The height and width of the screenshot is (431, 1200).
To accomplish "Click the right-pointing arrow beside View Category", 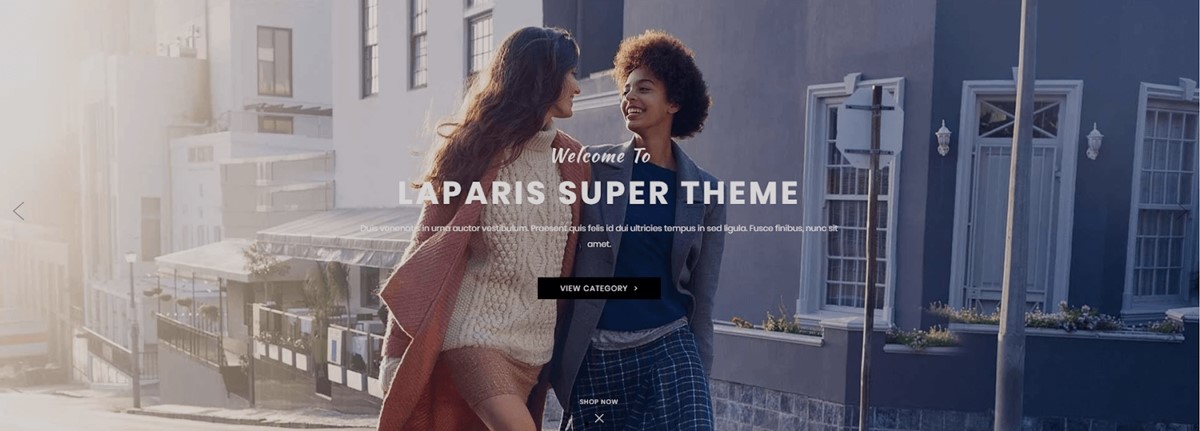I will (635, 288).
